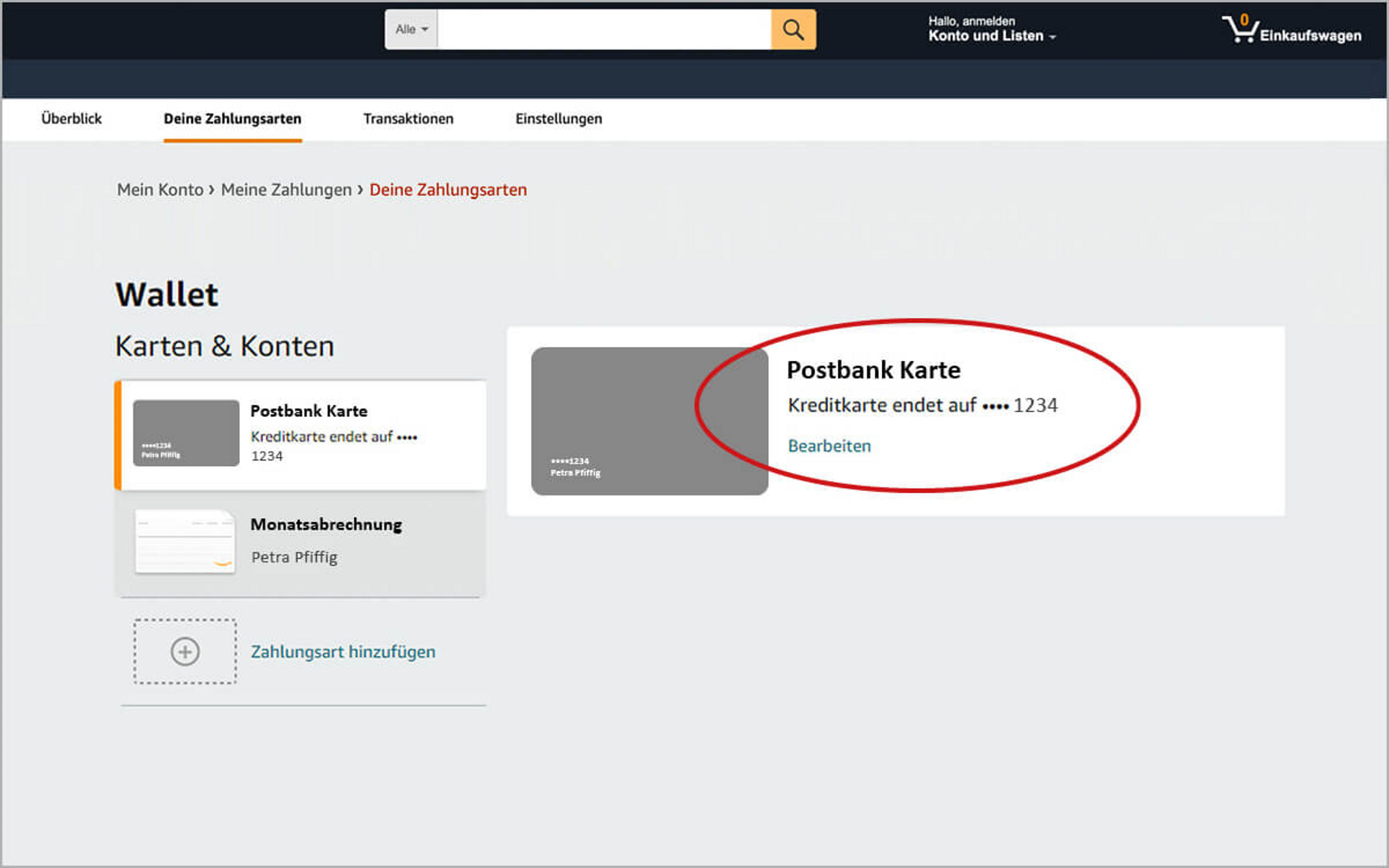Click the orange search magnifier button

coord(793,29)
